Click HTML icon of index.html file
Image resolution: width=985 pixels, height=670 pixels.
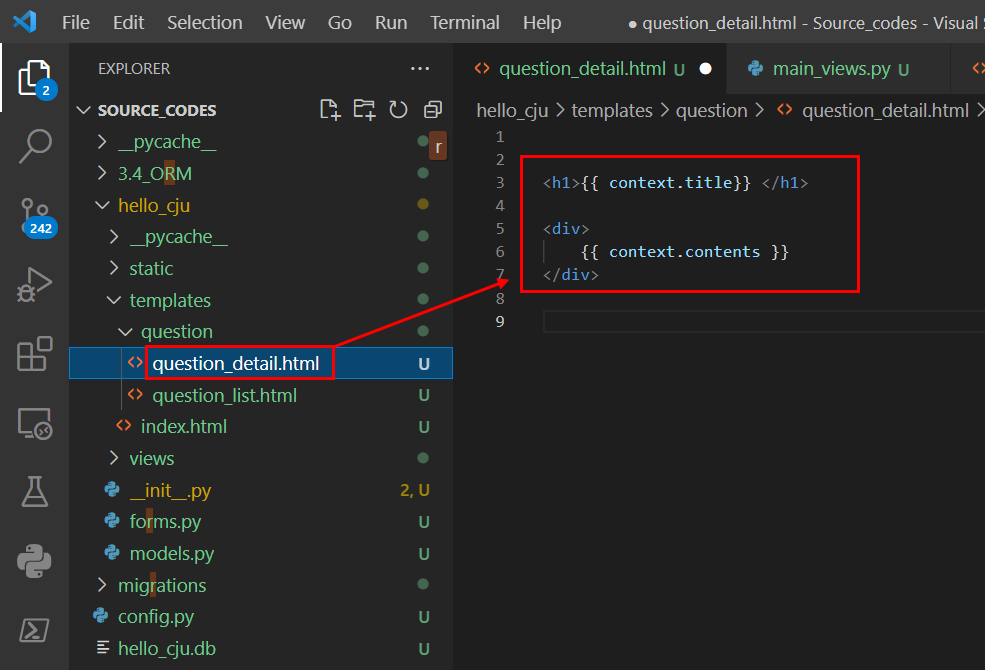pos(124,426)
